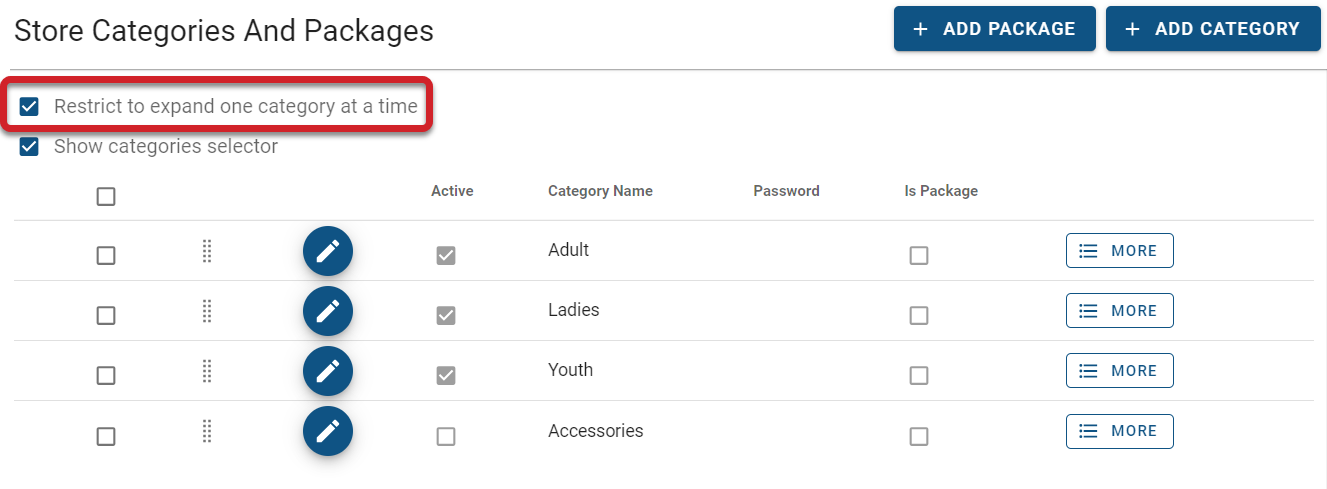Toggle the Active checkbox for Accessories

(446, 436)
